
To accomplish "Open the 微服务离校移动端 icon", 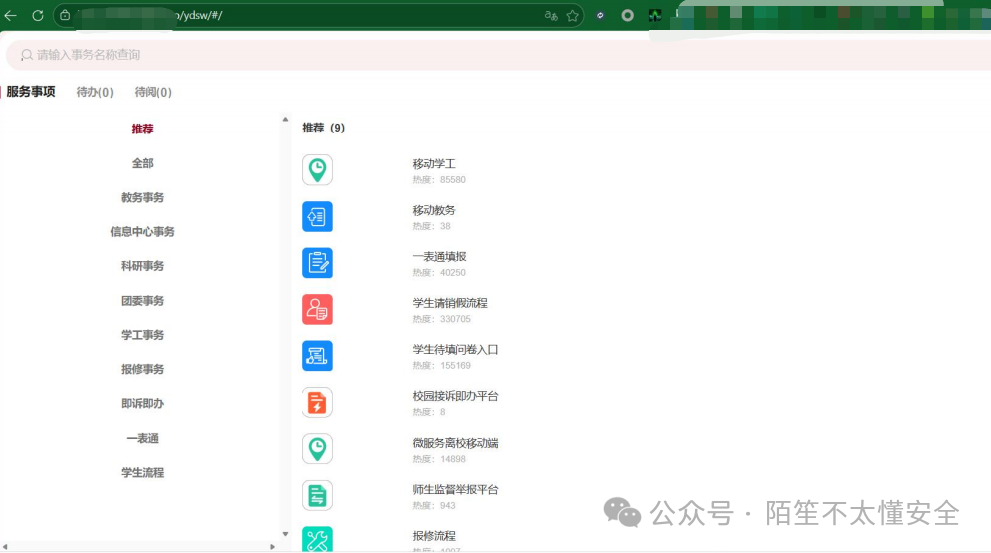I will point(317,449).
